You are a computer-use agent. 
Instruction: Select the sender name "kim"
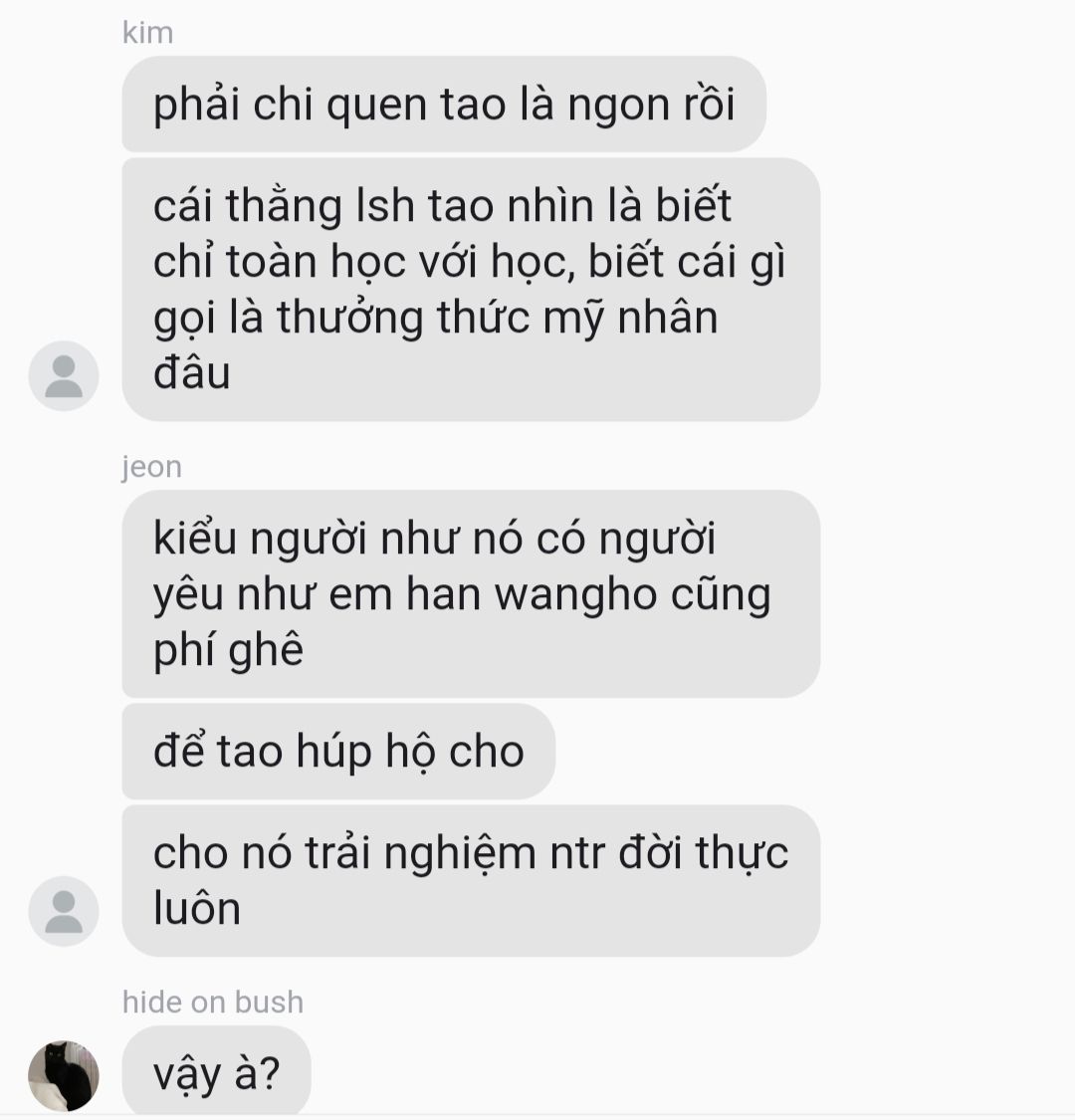[x=147, y=33]
